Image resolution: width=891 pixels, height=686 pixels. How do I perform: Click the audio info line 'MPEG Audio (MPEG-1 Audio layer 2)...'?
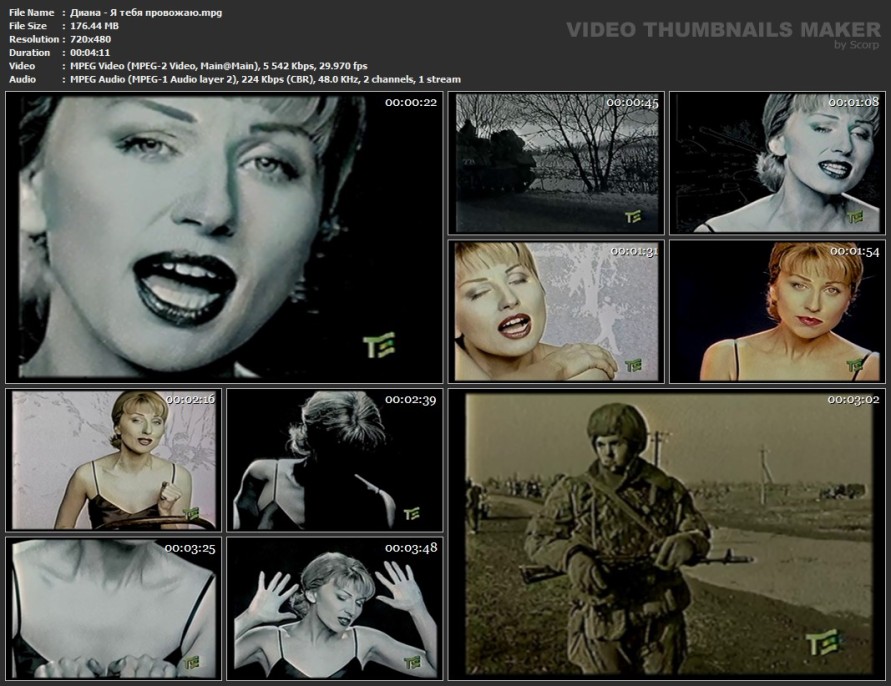tap(265, 80)
